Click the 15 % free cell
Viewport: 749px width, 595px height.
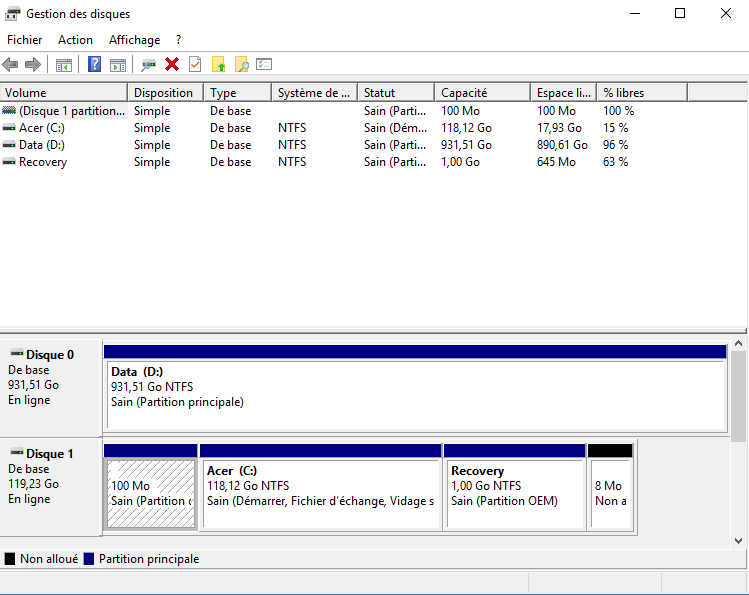coord(615,128)
